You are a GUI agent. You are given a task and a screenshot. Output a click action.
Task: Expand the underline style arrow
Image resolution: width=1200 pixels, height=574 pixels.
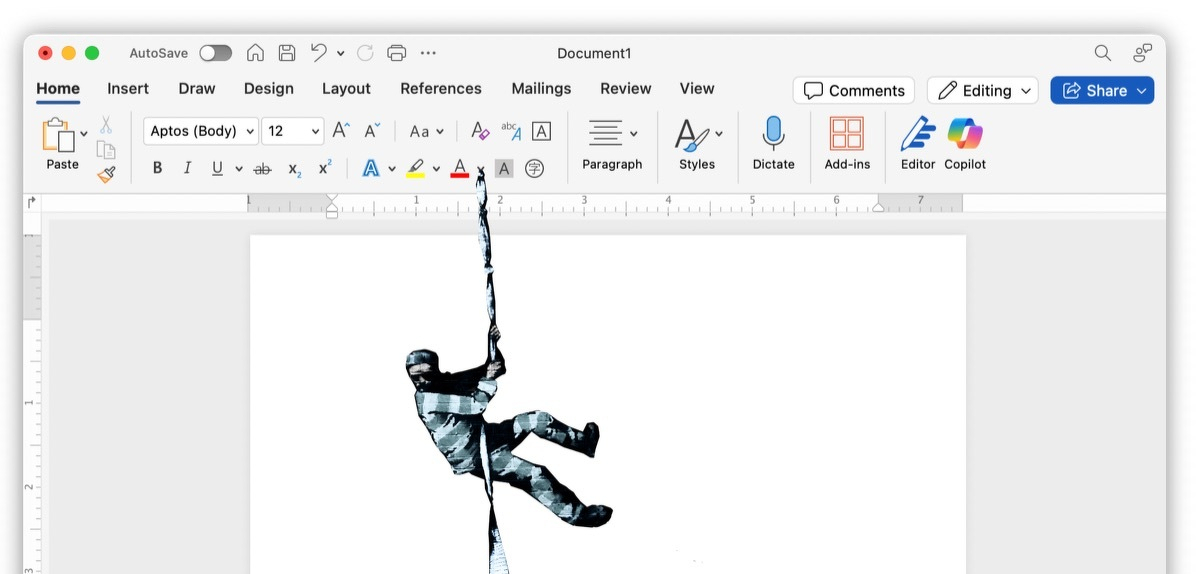click(239, 169)
